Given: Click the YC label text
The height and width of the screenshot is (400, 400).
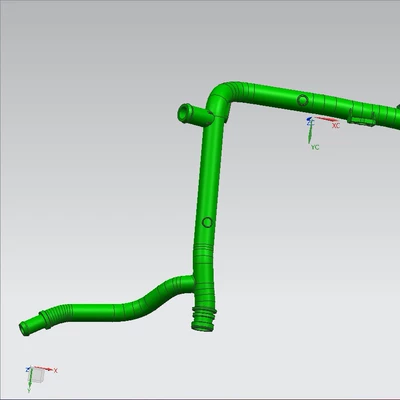Looking at the screenshot, I should [x=315, y=147].
